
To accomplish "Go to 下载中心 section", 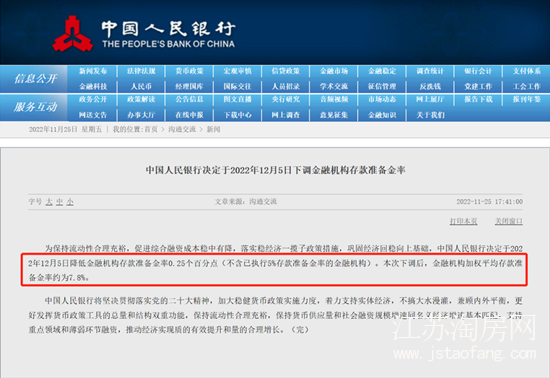I will [x=237, y=115].
